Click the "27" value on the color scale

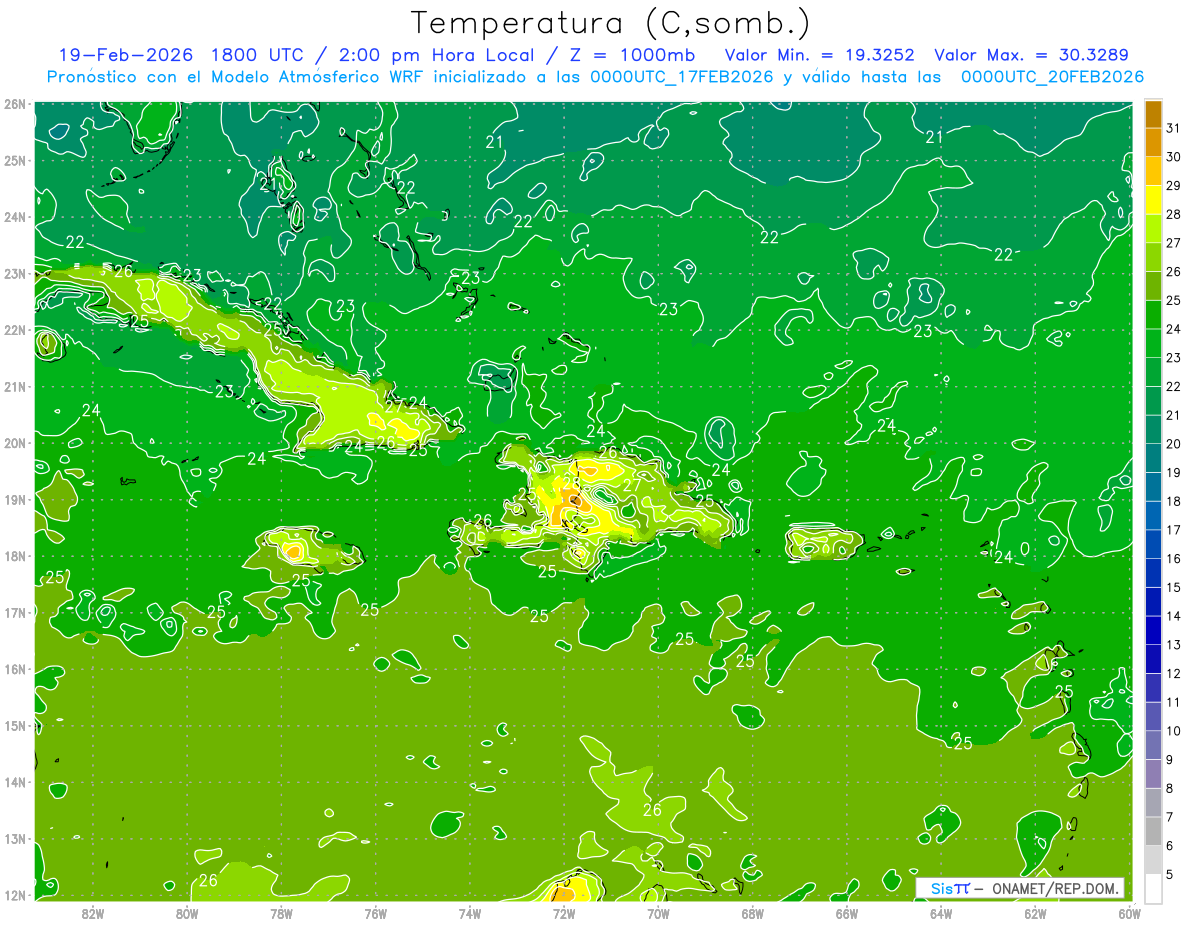(1174, 243)
